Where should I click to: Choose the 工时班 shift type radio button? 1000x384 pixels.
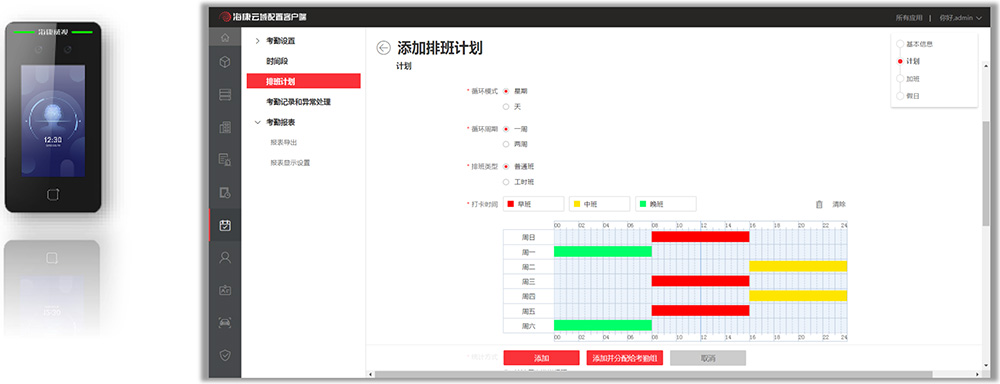point(506,182)
